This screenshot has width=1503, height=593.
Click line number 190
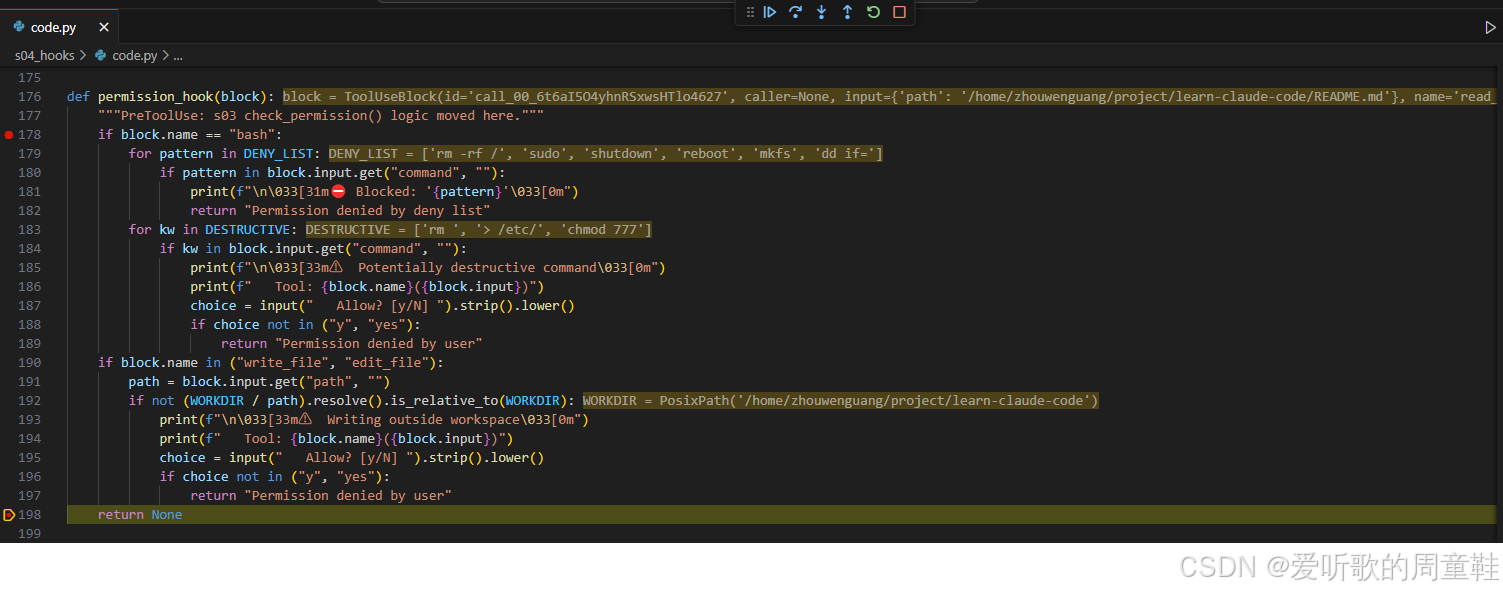(x=30, y=362)
